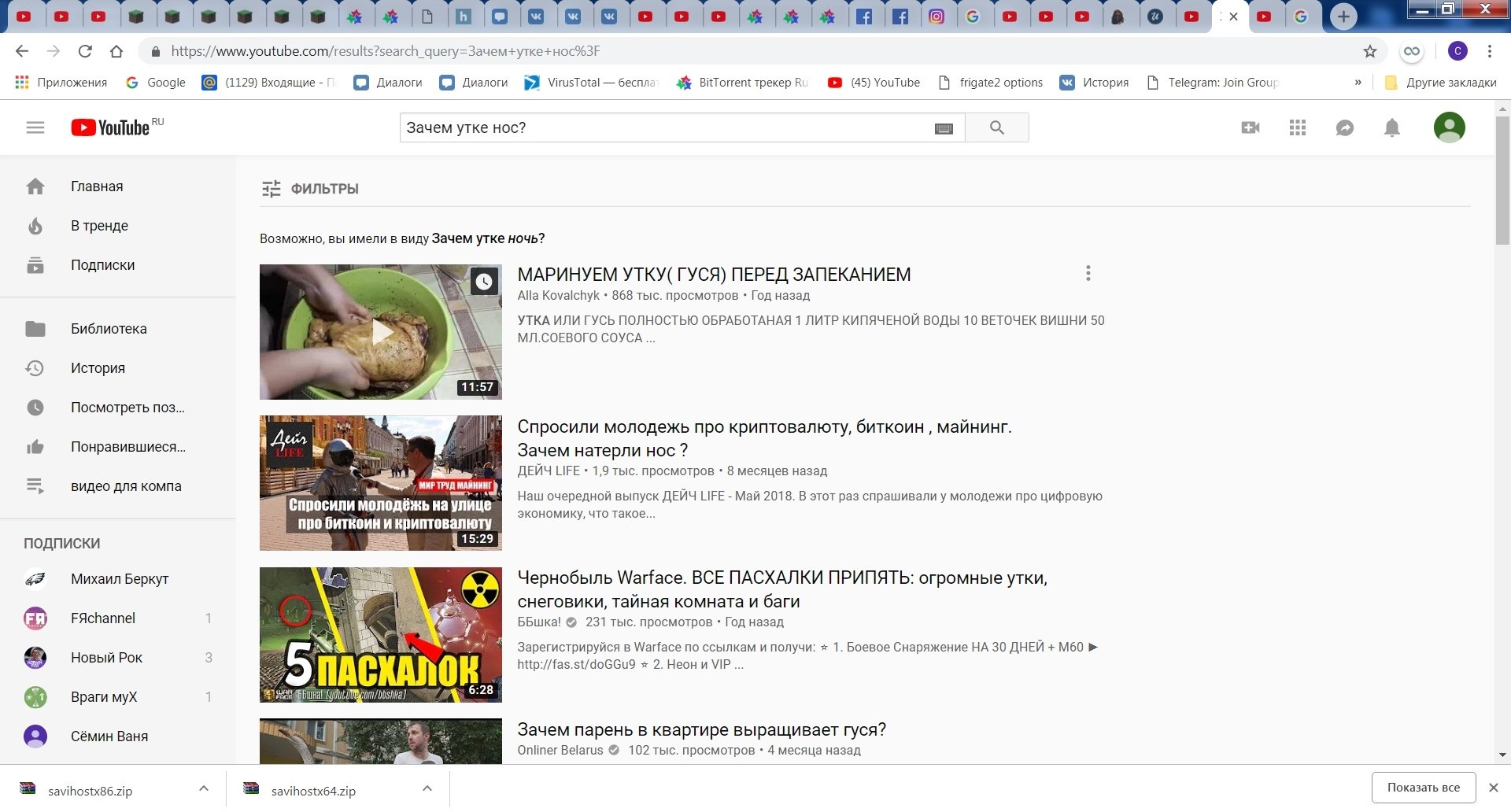Image resolution: width=1511 pixels, height=812 pixels.
Task: Open the Chrome three-dot menu
Action: (1490, 51)
